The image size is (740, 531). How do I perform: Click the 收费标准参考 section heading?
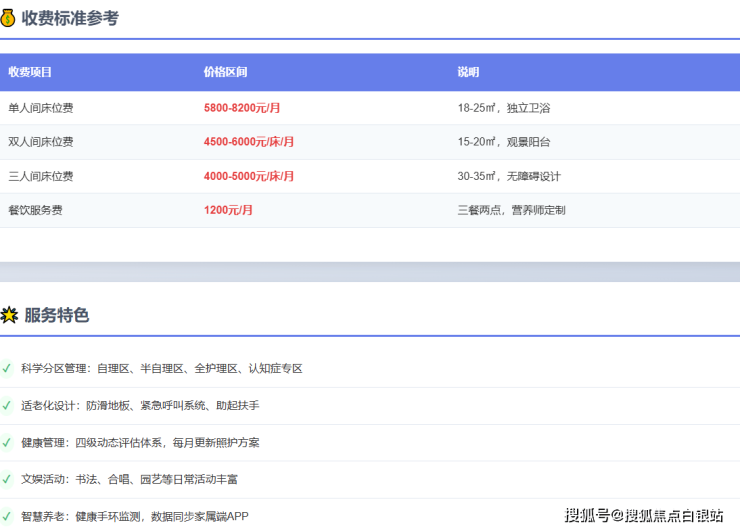pos(70,17)
